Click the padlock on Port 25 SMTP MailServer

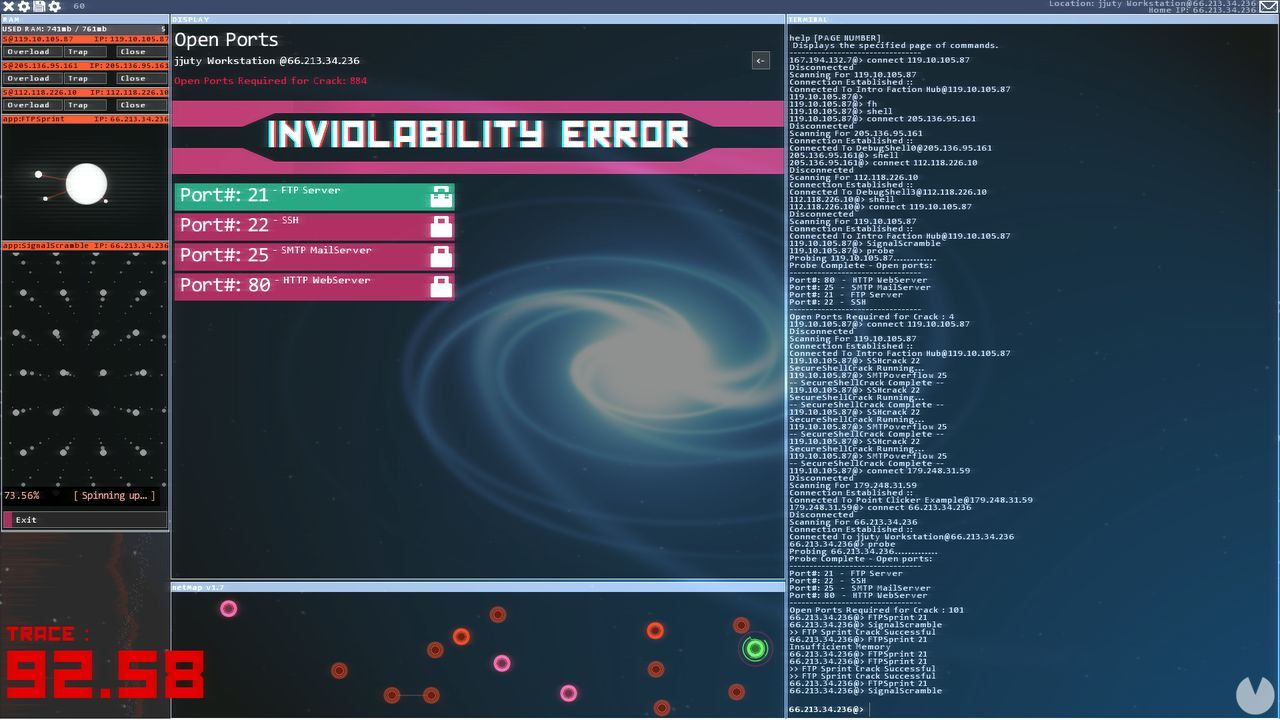pyautogui.click(x=440, y=255)
